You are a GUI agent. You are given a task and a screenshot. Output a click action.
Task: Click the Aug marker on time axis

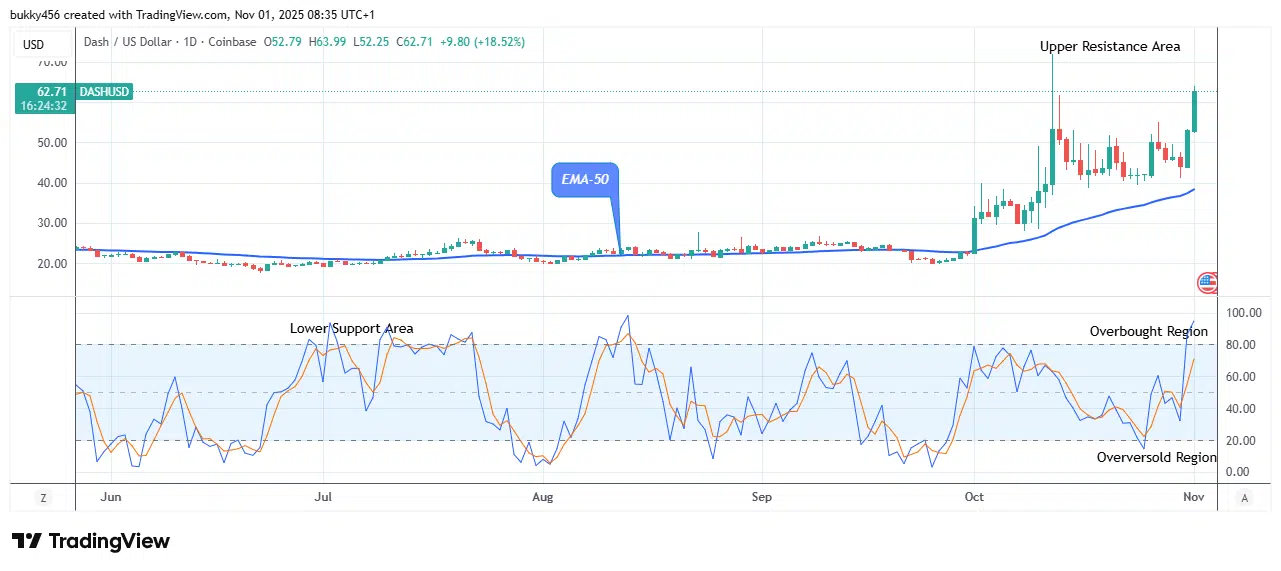click(x=542, y=496)
